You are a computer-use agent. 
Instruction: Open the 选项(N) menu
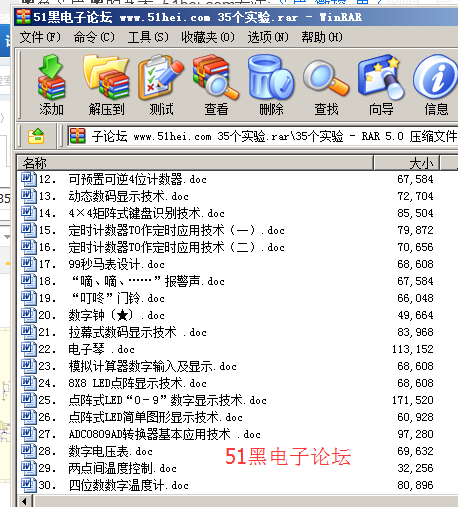[268, 37]
